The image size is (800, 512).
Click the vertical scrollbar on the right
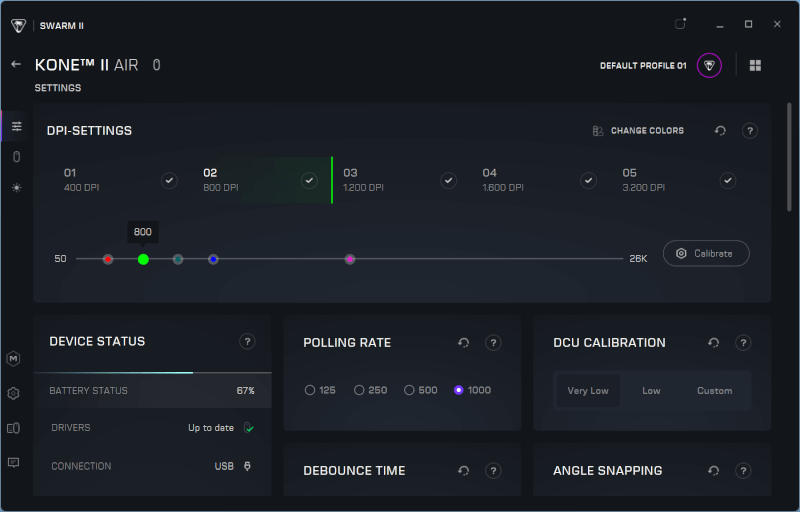(789, 157)
